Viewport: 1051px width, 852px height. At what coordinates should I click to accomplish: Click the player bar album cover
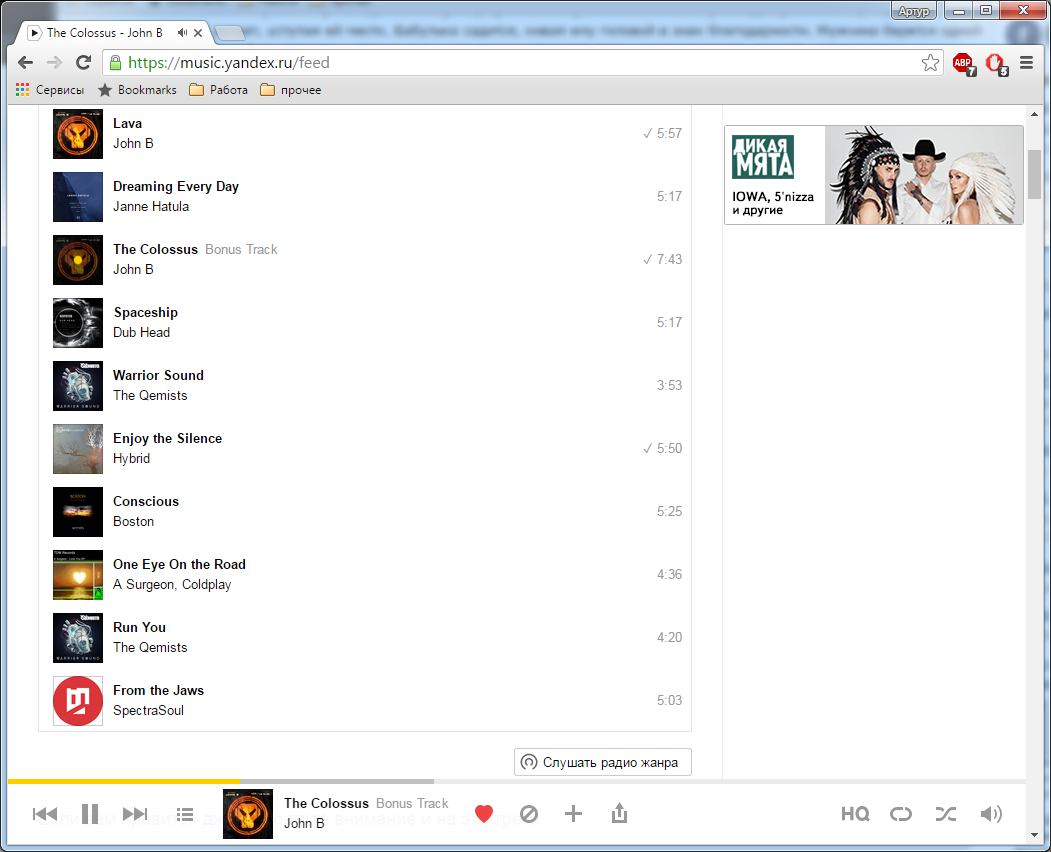[x=248, y=814]
